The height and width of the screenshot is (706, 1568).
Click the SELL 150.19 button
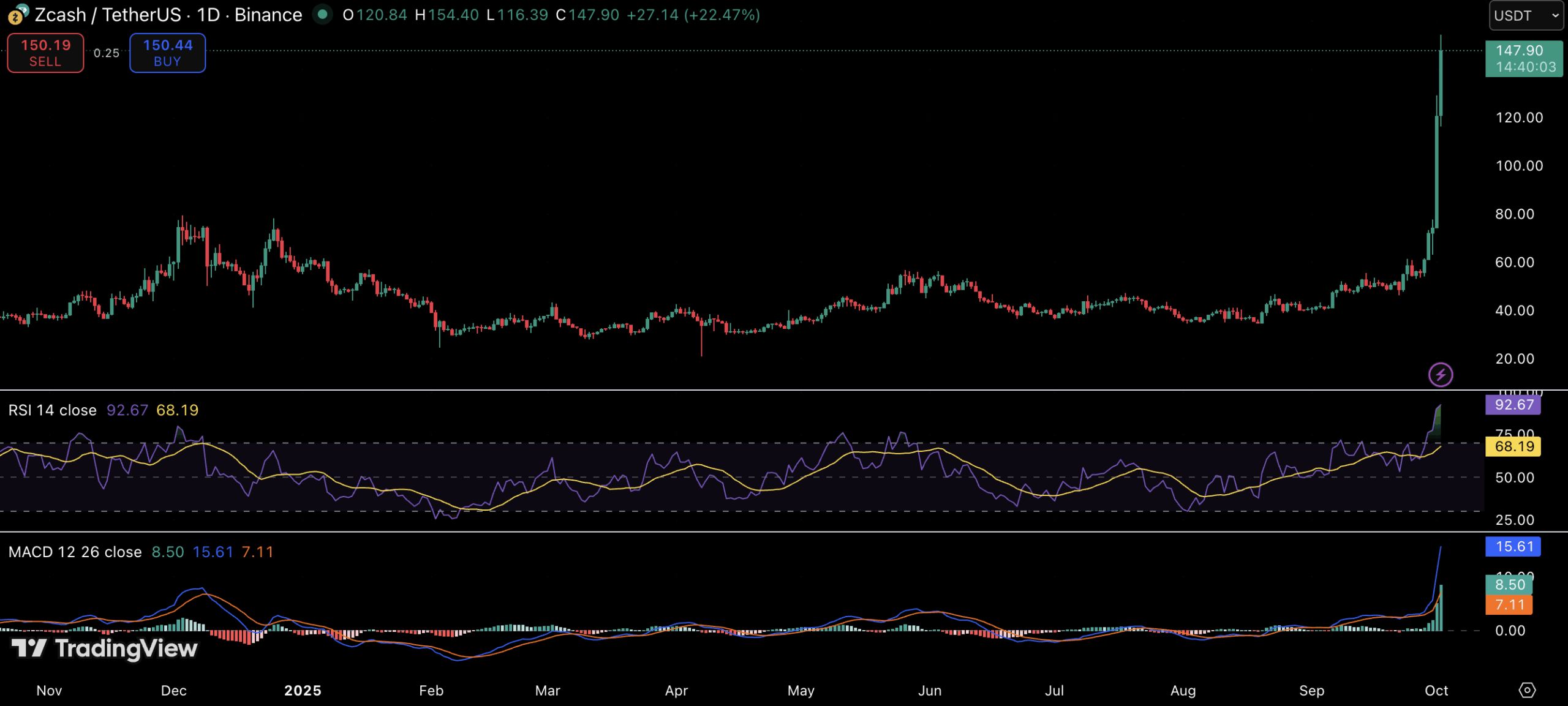pyautogui.click(x=45, y=53)
